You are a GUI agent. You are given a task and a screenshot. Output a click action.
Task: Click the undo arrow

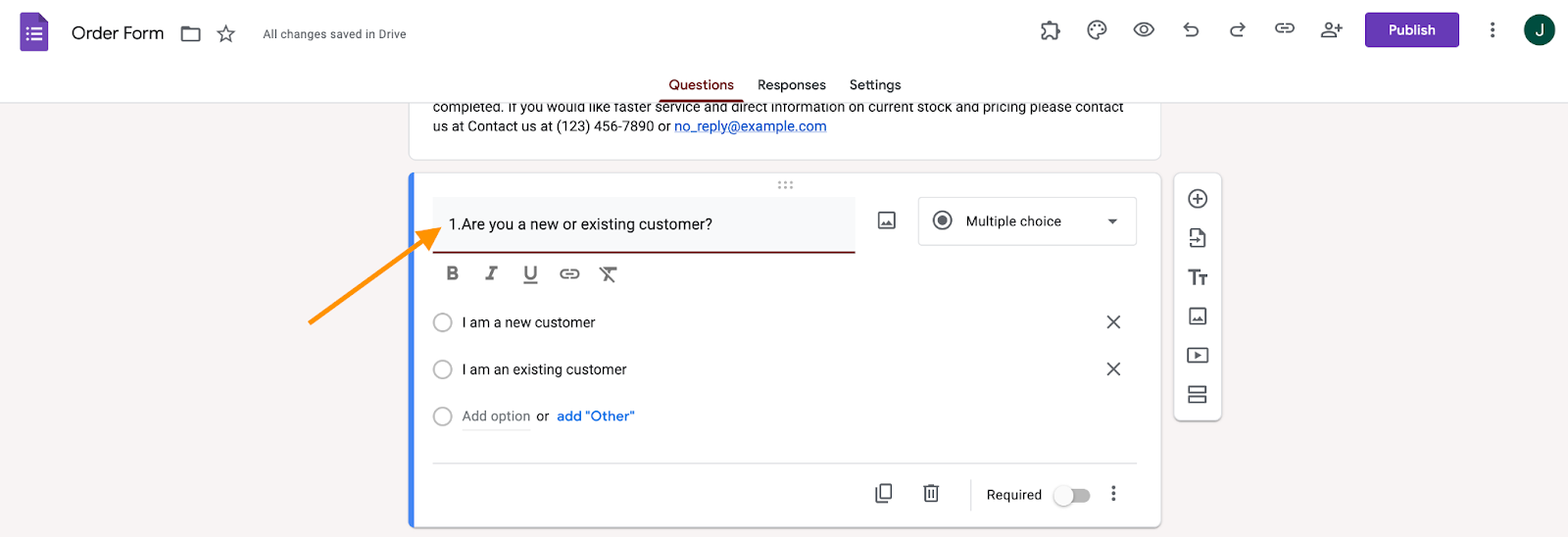(1191, 30)
